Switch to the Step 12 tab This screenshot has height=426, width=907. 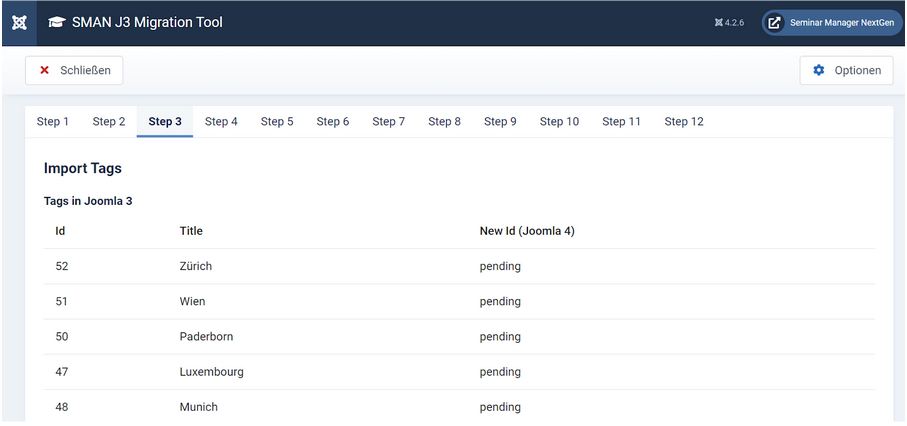coord(684,122)
